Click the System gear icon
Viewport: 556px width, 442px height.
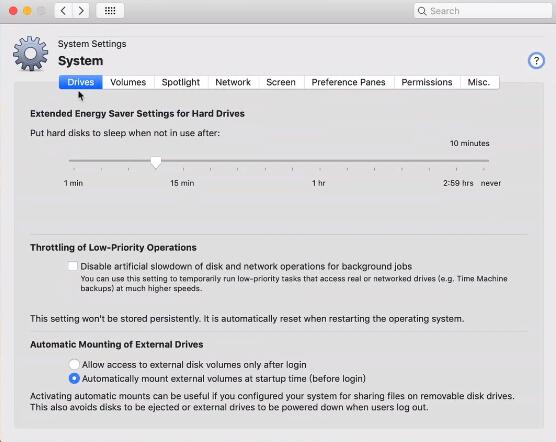30,54
